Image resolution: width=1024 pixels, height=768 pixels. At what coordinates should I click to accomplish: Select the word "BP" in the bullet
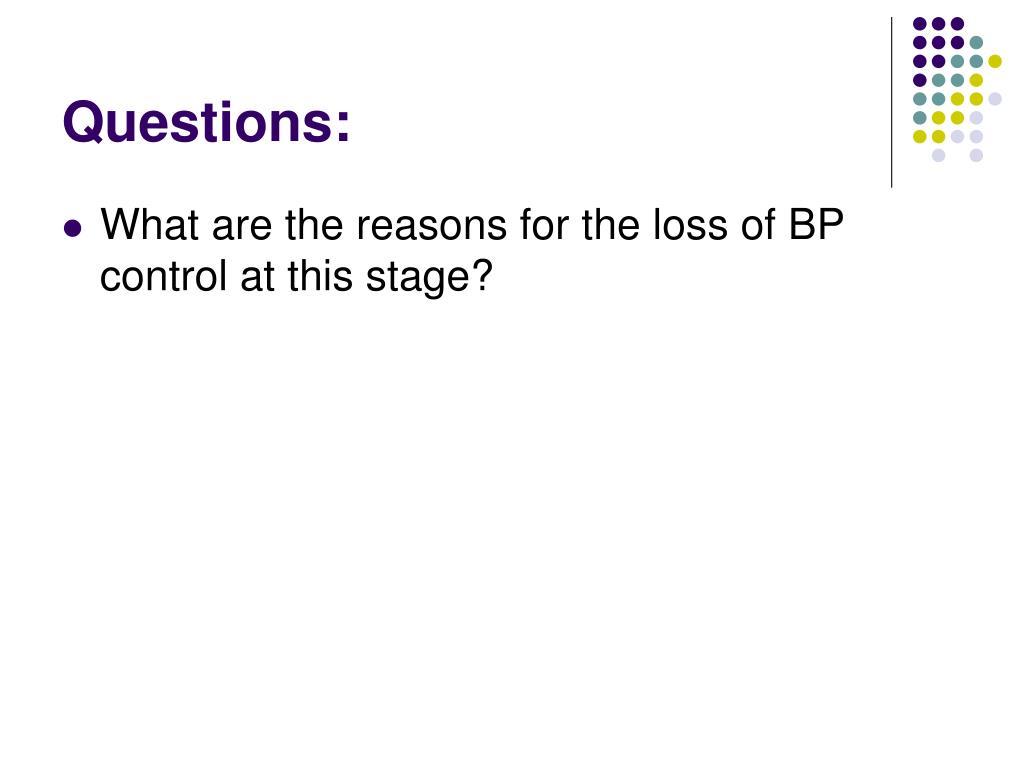816,224
